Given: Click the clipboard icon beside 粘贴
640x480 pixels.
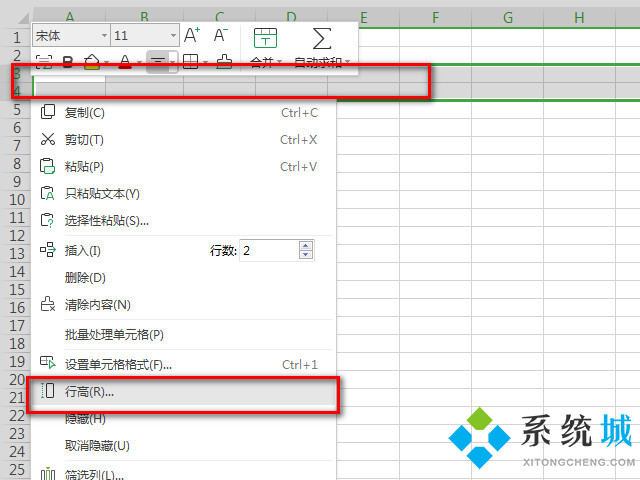Looking at the screenshot, I should (48, 166).
